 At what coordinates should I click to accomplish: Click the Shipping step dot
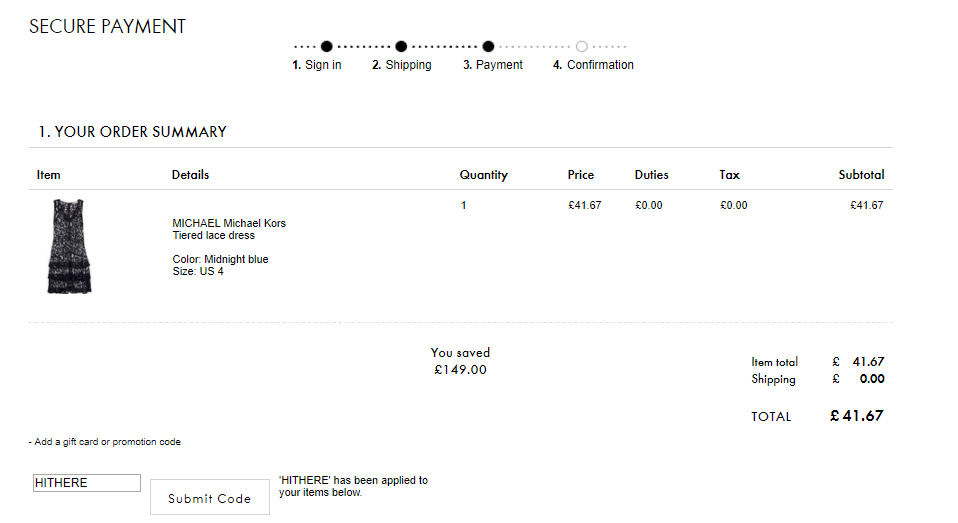tap(401, 46)
